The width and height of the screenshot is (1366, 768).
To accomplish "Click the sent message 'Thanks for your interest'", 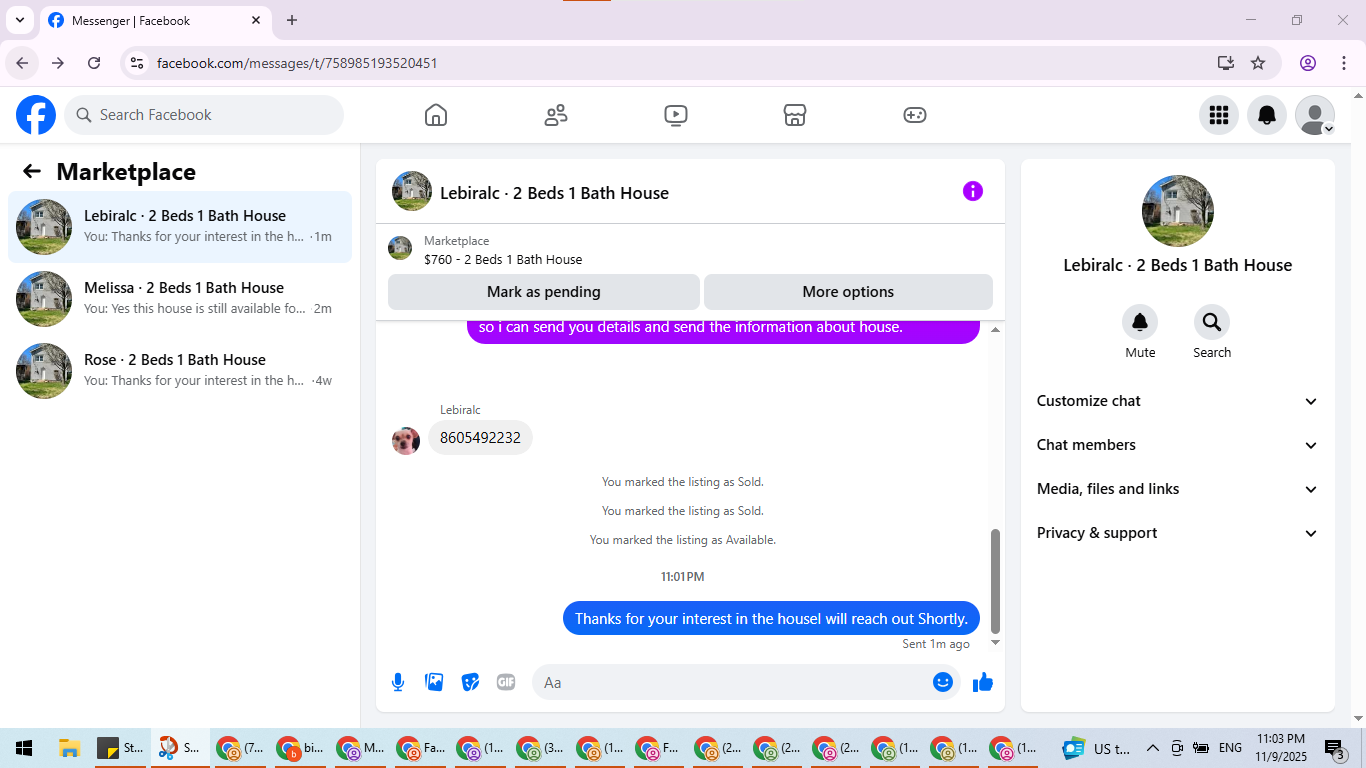I will tap(771, 619).
